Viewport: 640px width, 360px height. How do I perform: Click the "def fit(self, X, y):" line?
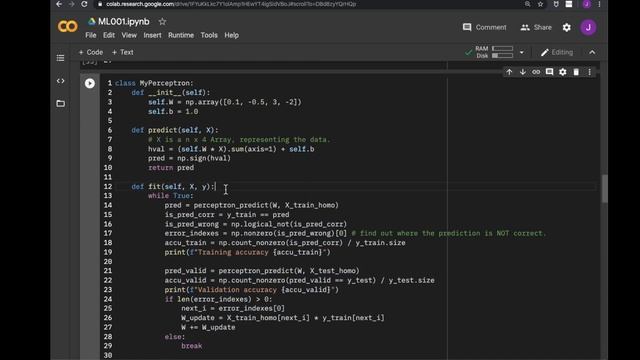click(173, 187)
